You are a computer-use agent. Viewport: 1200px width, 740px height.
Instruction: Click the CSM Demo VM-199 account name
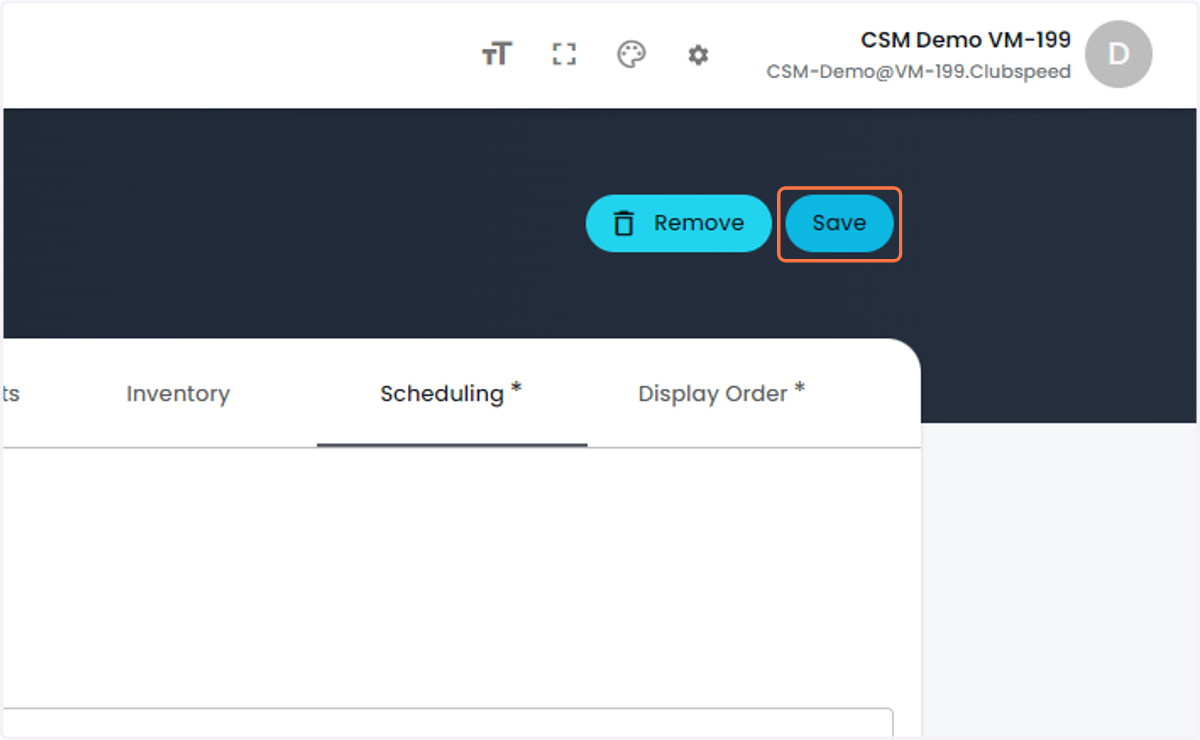[966, 40]
